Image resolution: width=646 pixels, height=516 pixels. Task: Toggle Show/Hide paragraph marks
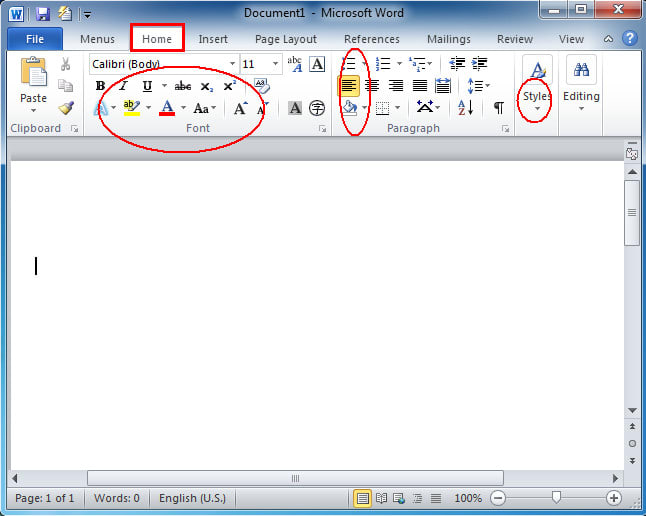499,108
